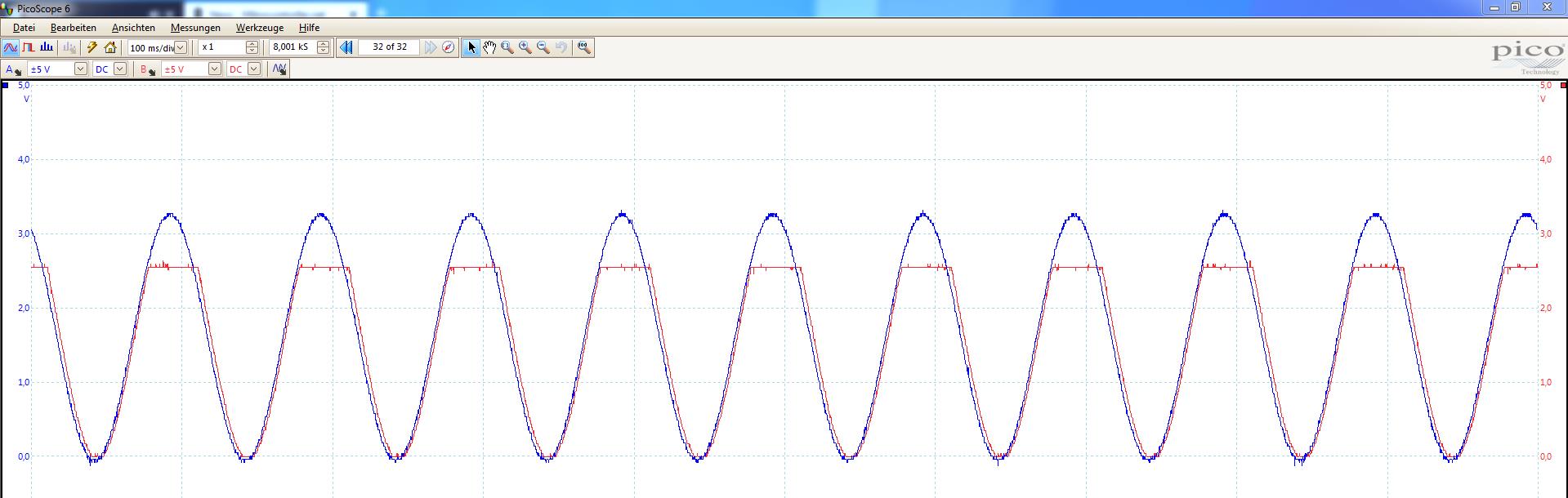Click the 4,0 label on blue axis
This screenshot has width=1568, height=498.
pos(24,159)
